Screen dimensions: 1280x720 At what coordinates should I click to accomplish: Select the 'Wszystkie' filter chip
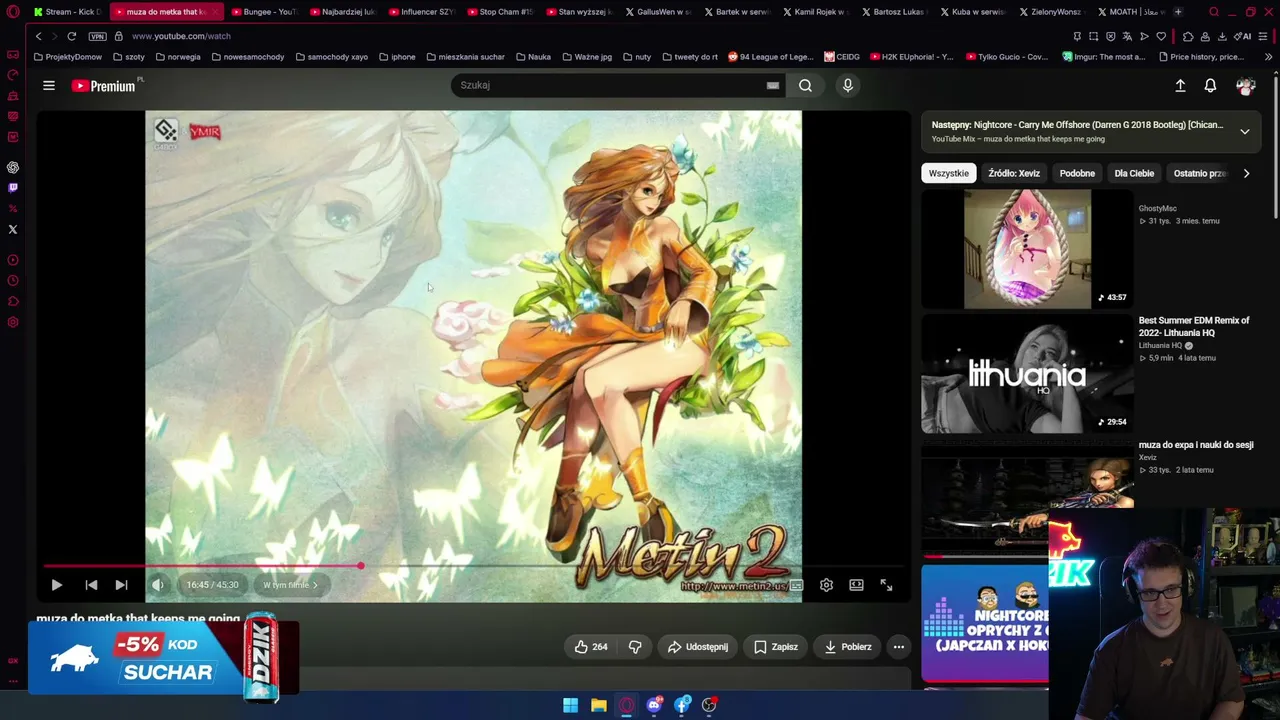pyautogui.click(x=948, y=173)
